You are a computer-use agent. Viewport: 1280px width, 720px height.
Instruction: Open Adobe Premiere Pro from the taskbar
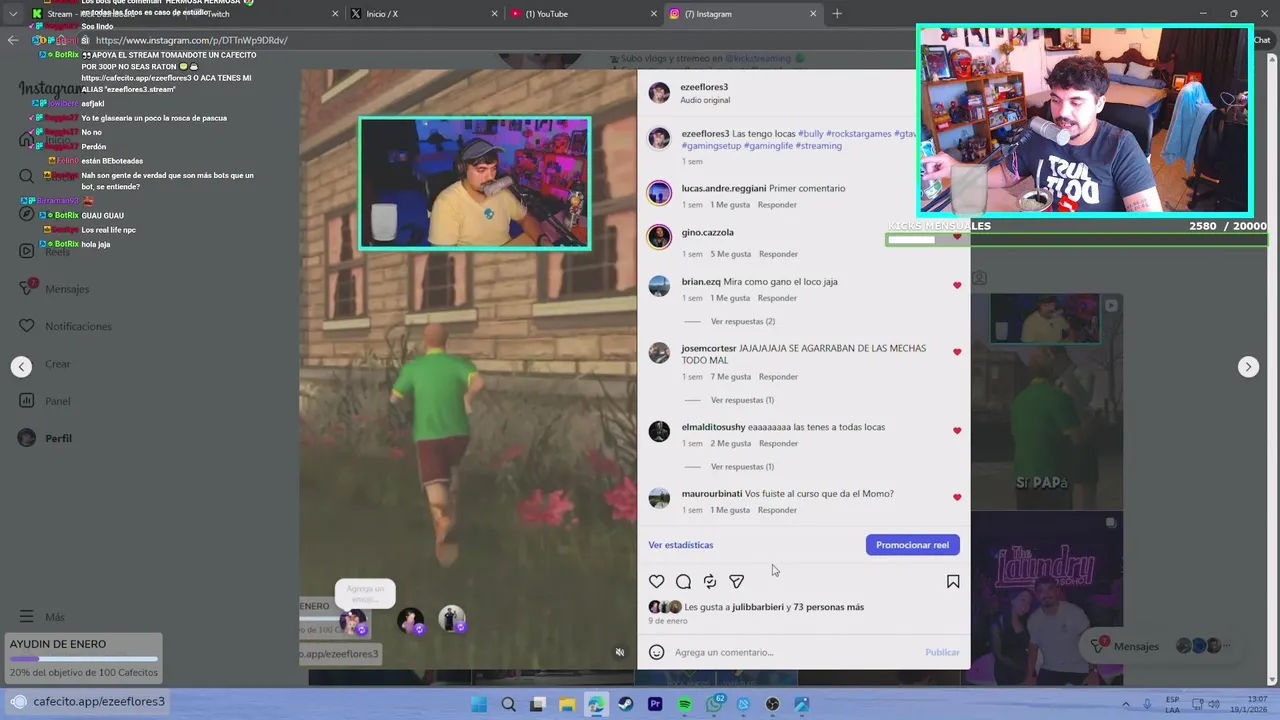point(655,704)
